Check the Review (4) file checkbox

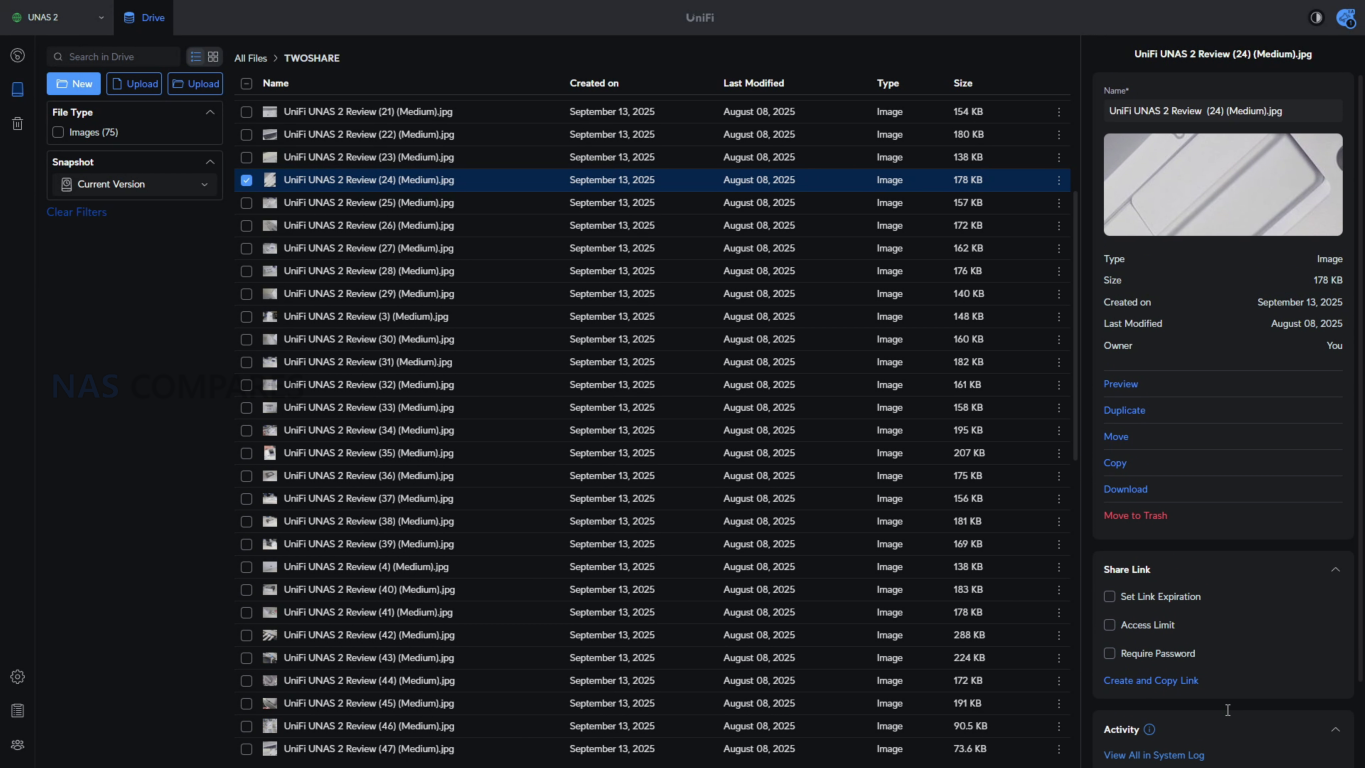coord(246,567)
